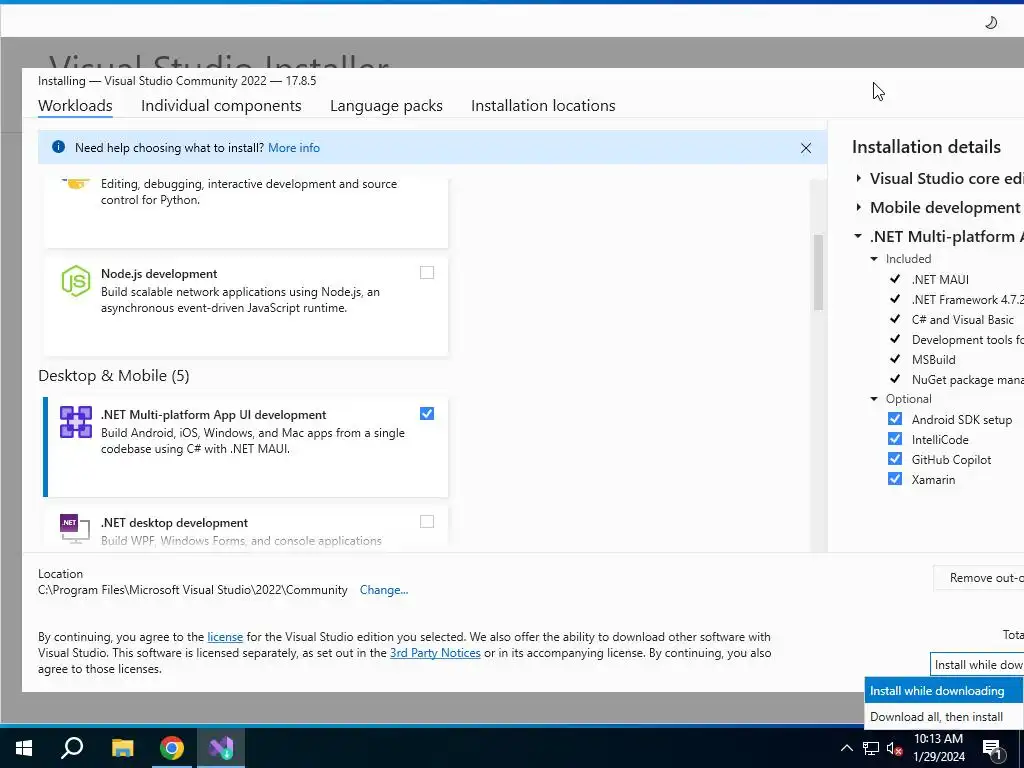Open network status tray icon

pos(871,748)
